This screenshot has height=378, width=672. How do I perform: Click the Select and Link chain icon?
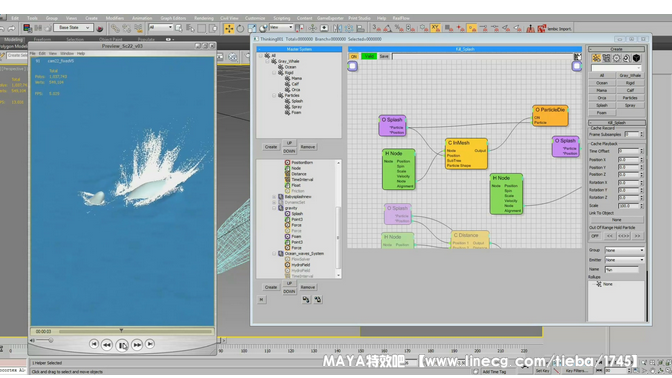116,28
